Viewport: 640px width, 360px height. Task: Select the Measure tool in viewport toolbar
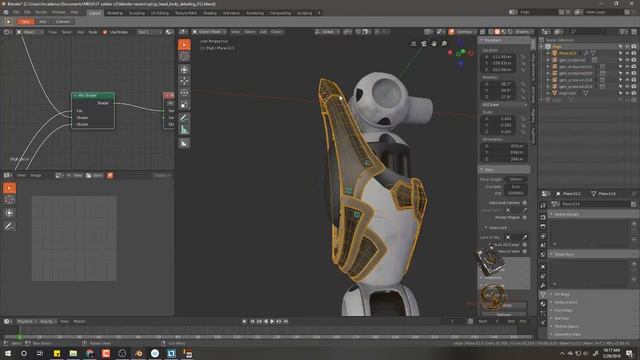[184, 130]
